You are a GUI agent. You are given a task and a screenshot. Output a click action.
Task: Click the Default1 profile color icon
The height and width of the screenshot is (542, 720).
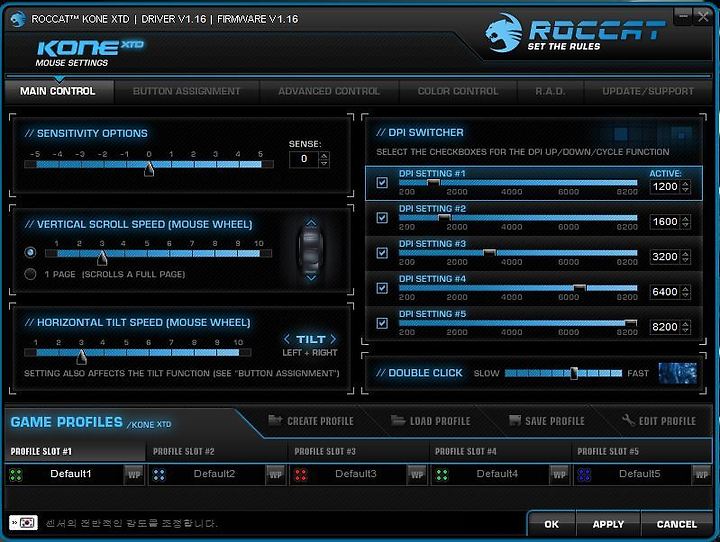(x=16, y=474)
